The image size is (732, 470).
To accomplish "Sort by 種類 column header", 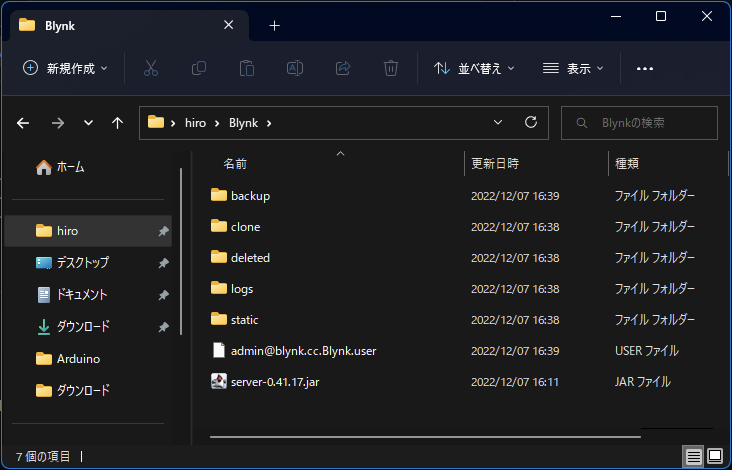I will tap(627, 164).
